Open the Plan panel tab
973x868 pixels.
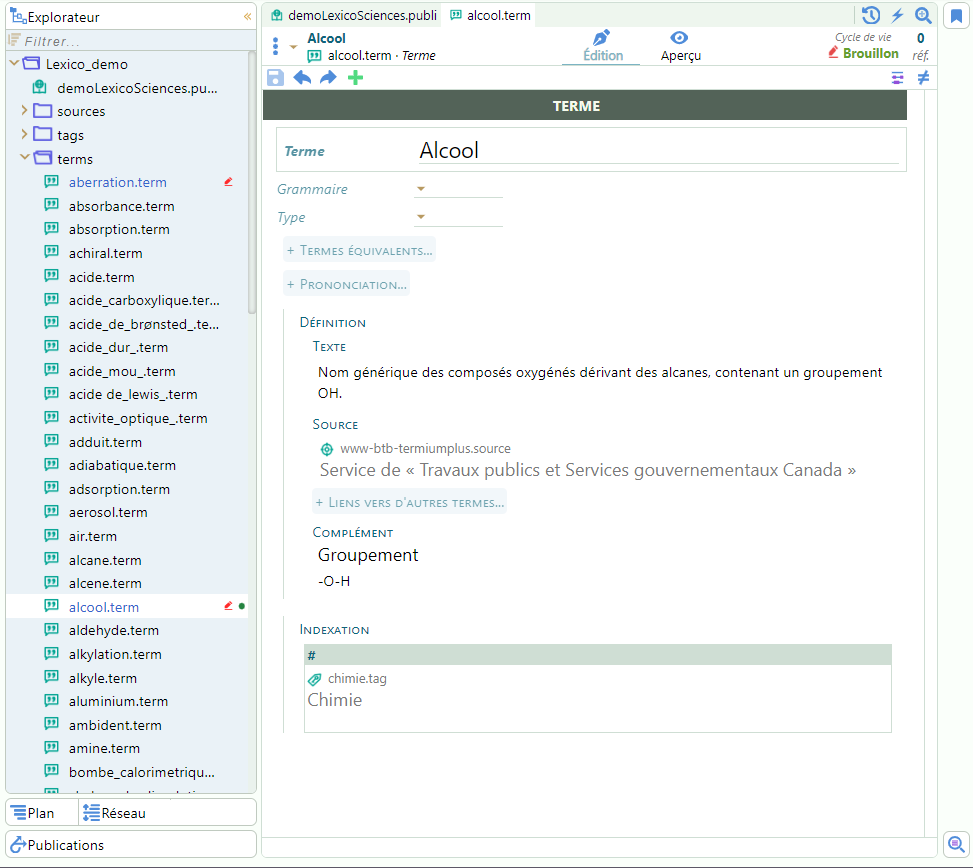tap(42, 813)
